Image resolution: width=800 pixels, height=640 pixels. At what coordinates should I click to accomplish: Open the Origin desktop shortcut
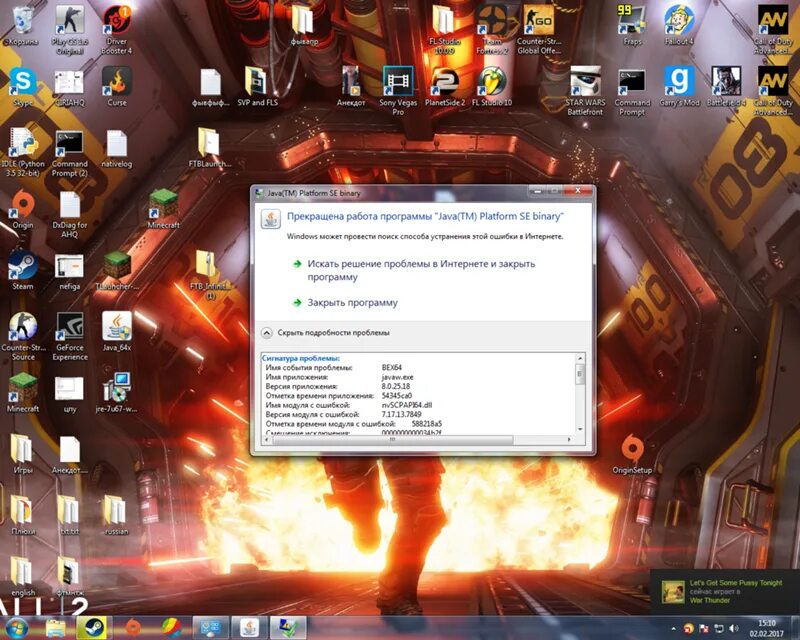point(22,209)
